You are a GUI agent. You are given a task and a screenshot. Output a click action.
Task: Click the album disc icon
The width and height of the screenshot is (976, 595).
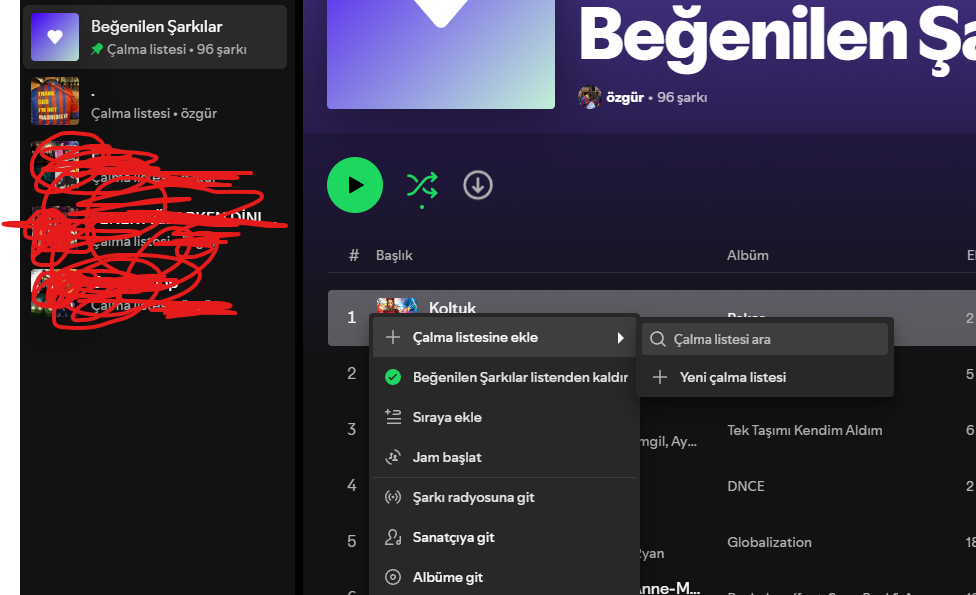coord(393,577)
